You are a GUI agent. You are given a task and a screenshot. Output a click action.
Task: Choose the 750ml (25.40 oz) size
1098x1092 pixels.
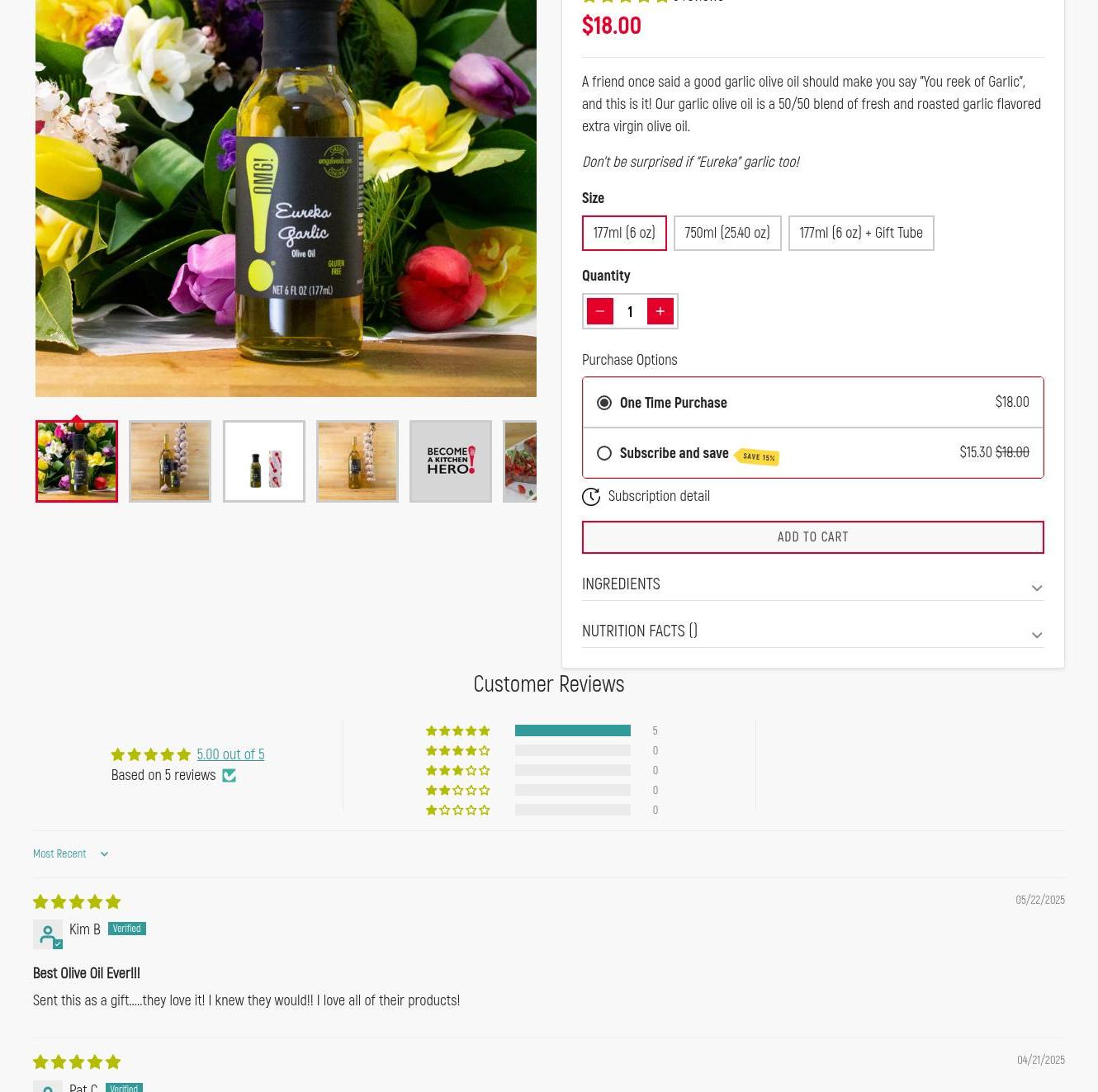(727, 233)
